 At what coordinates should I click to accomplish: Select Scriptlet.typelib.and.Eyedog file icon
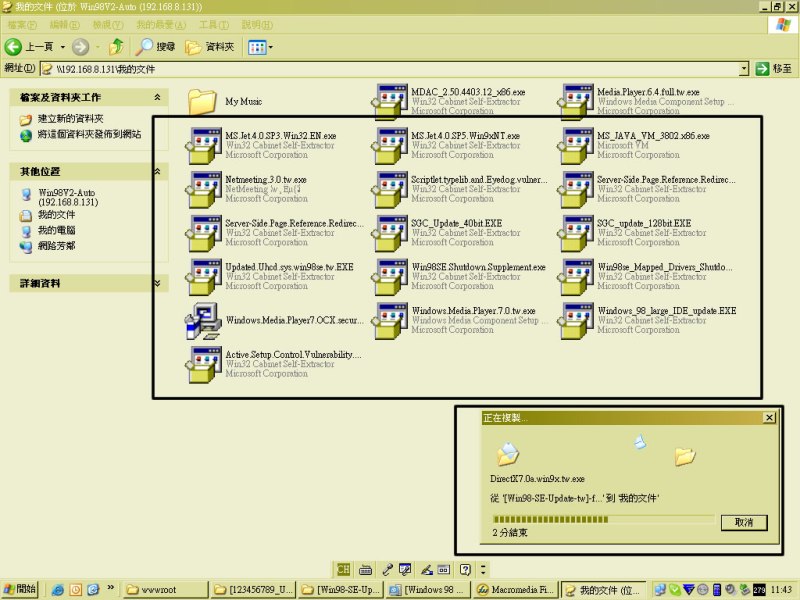[390, 189]
